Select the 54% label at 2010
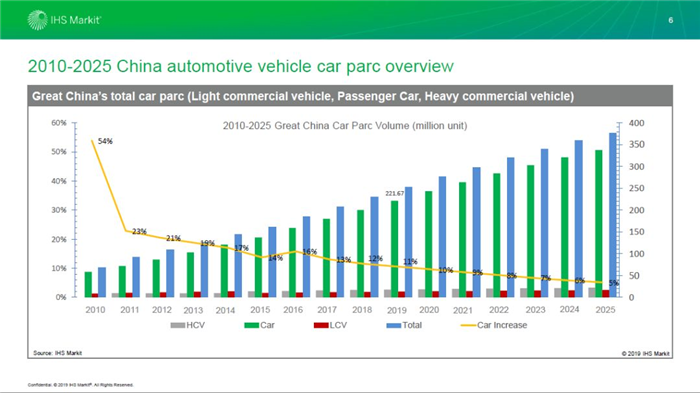 105,141
